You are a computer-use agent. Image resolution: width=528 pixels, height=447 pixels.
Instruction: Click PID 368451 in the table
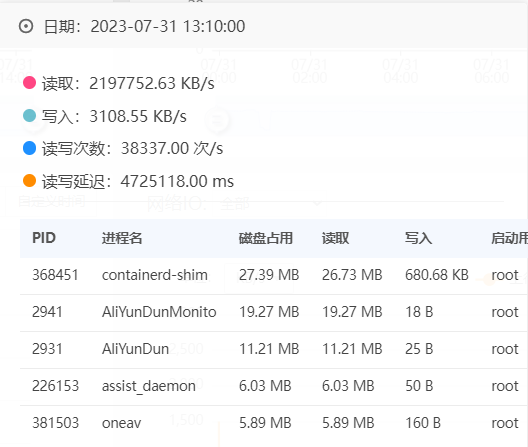point(55,275)
